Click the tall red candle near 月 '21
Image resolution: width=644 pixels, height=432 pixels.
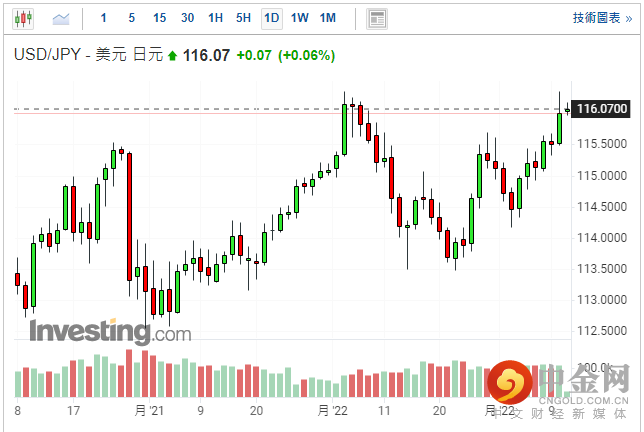click(129, 216)
